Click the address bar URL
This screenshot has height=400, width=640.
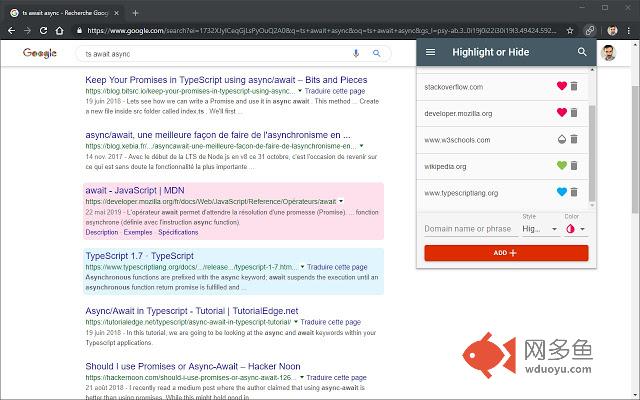tap(322, 31)
